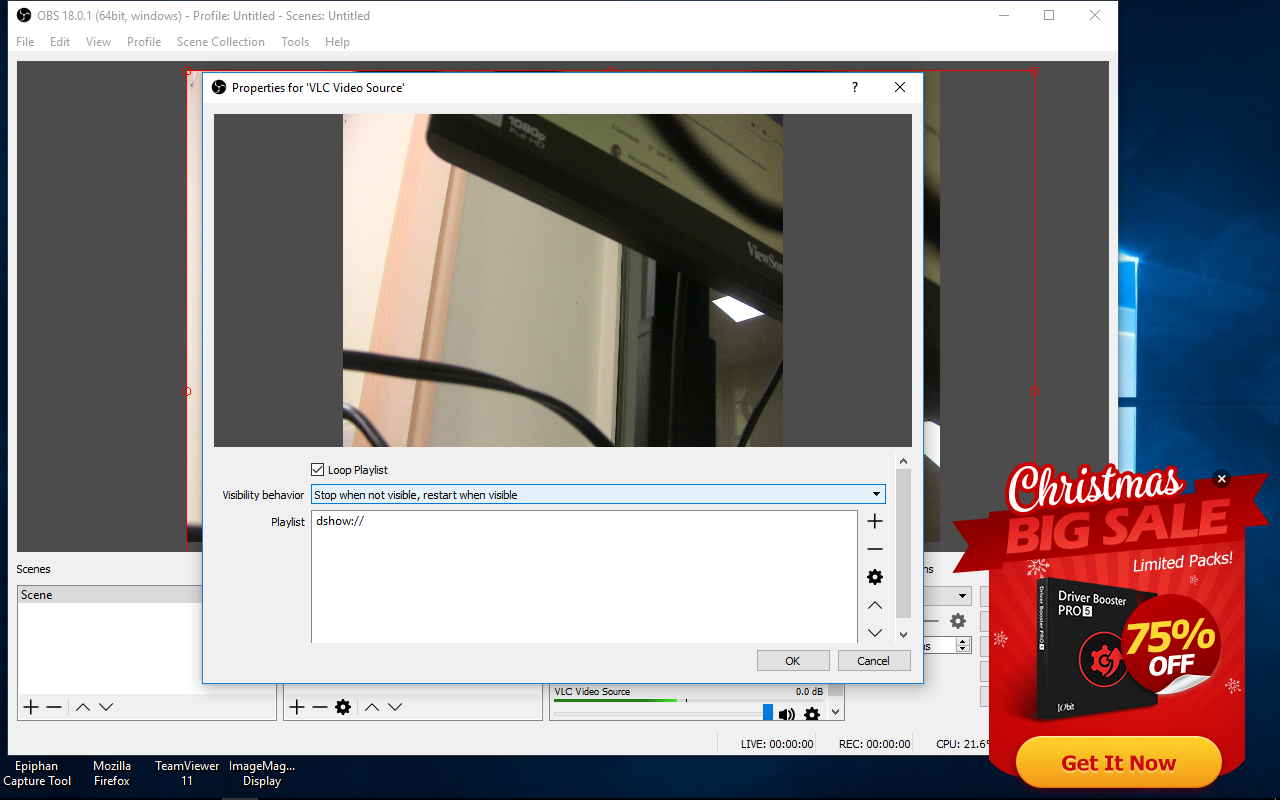Remove the selected Playlist entry
Screen dimensions: 1280x800
pos(875,549)
